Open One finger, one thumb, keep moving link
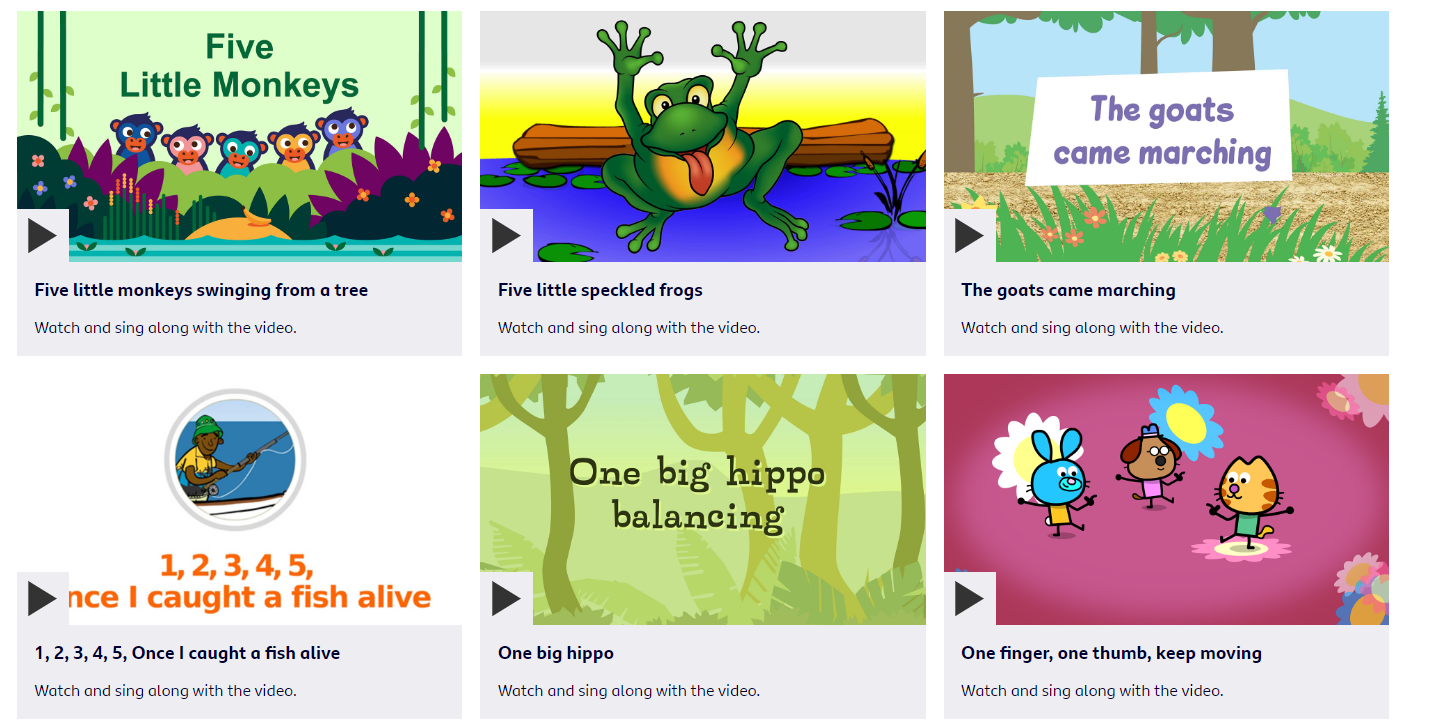Screen dimensions: 1429x726 [1111, 653]
